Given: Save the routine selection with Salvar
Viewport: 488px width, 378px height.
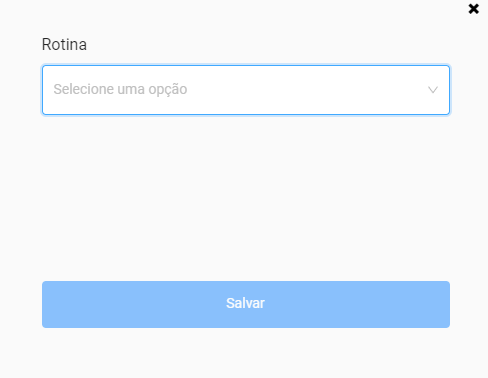Looking at the screenshot, I should pyautogui.click(x=246, y=304).
